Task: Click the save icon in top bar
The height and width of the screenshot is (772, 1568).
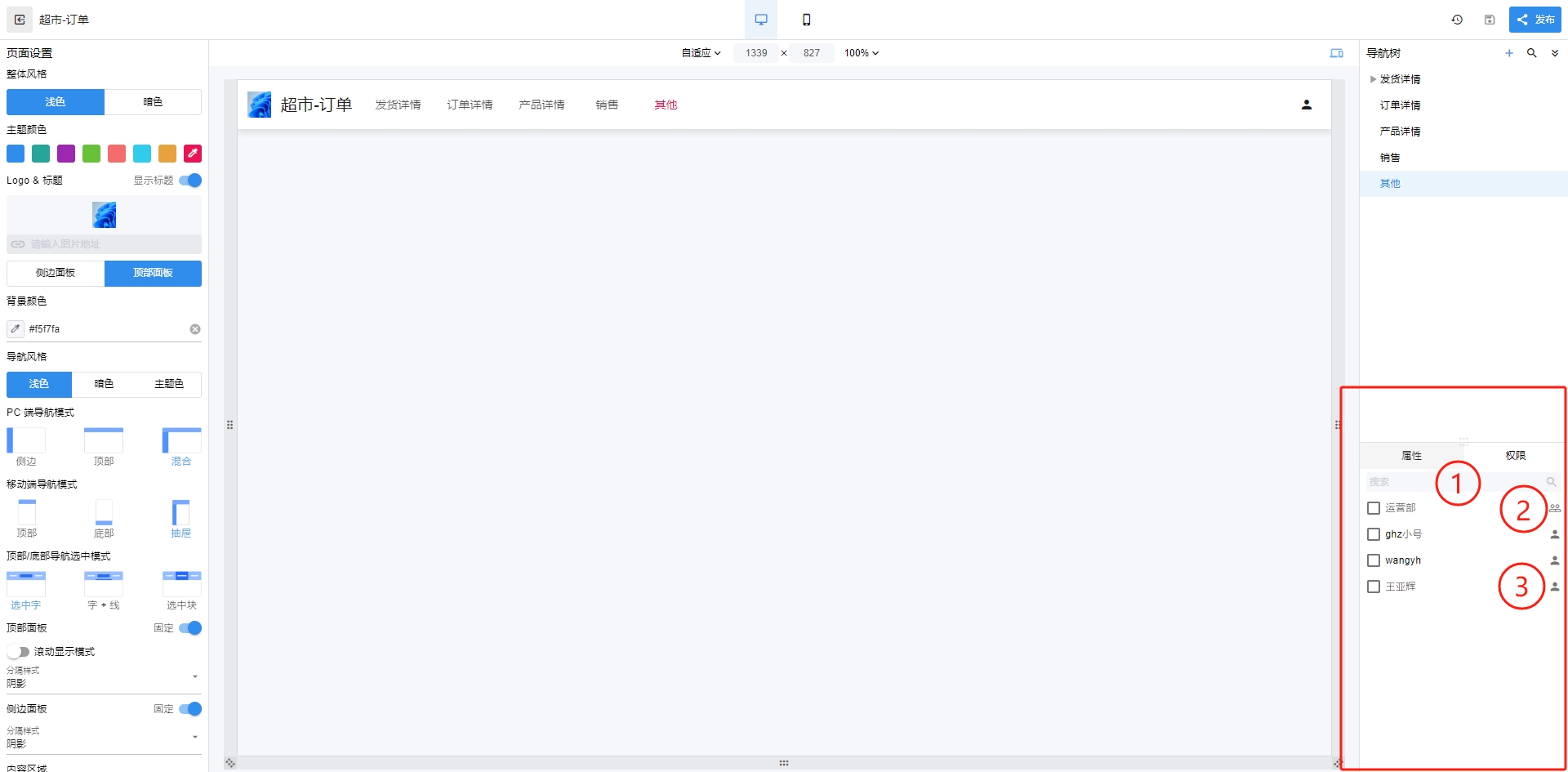Action: [1490, 20]
